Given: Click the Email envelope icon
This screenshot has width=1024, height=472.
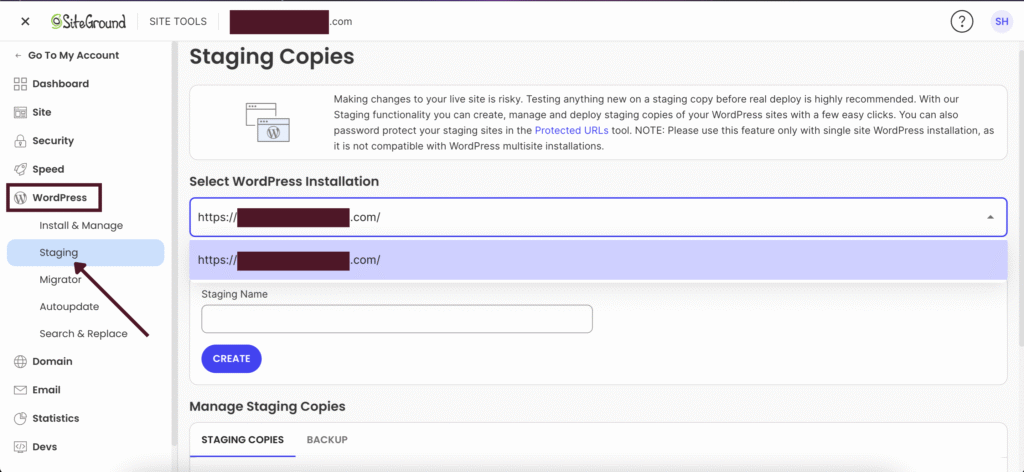Looking at the screenshot, I should 21,390.
